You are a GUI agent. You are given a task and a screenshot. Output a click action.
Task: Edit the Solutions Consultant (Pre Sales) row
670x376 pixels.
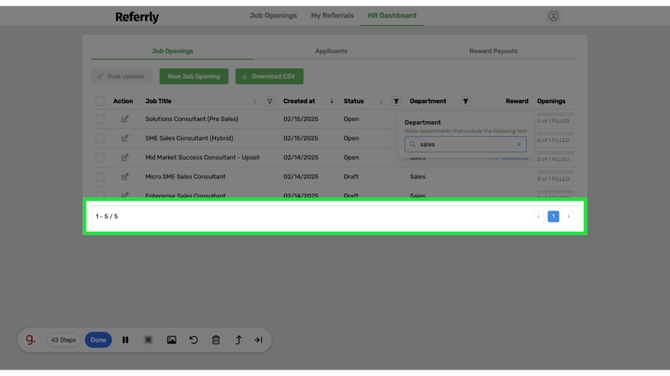pyautogui.click(x=124, y=119)
